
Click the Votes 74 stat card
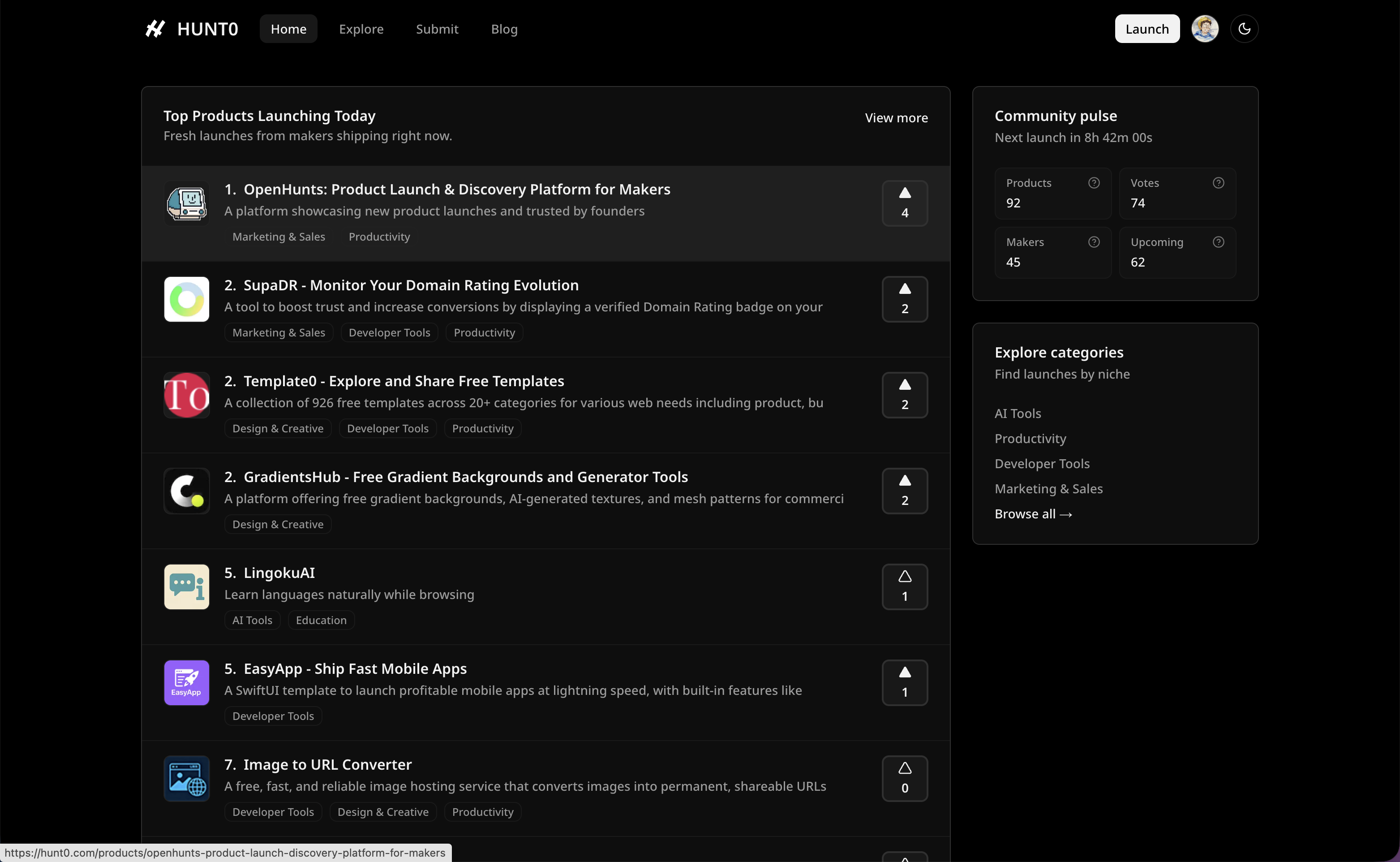[1177, 193]
